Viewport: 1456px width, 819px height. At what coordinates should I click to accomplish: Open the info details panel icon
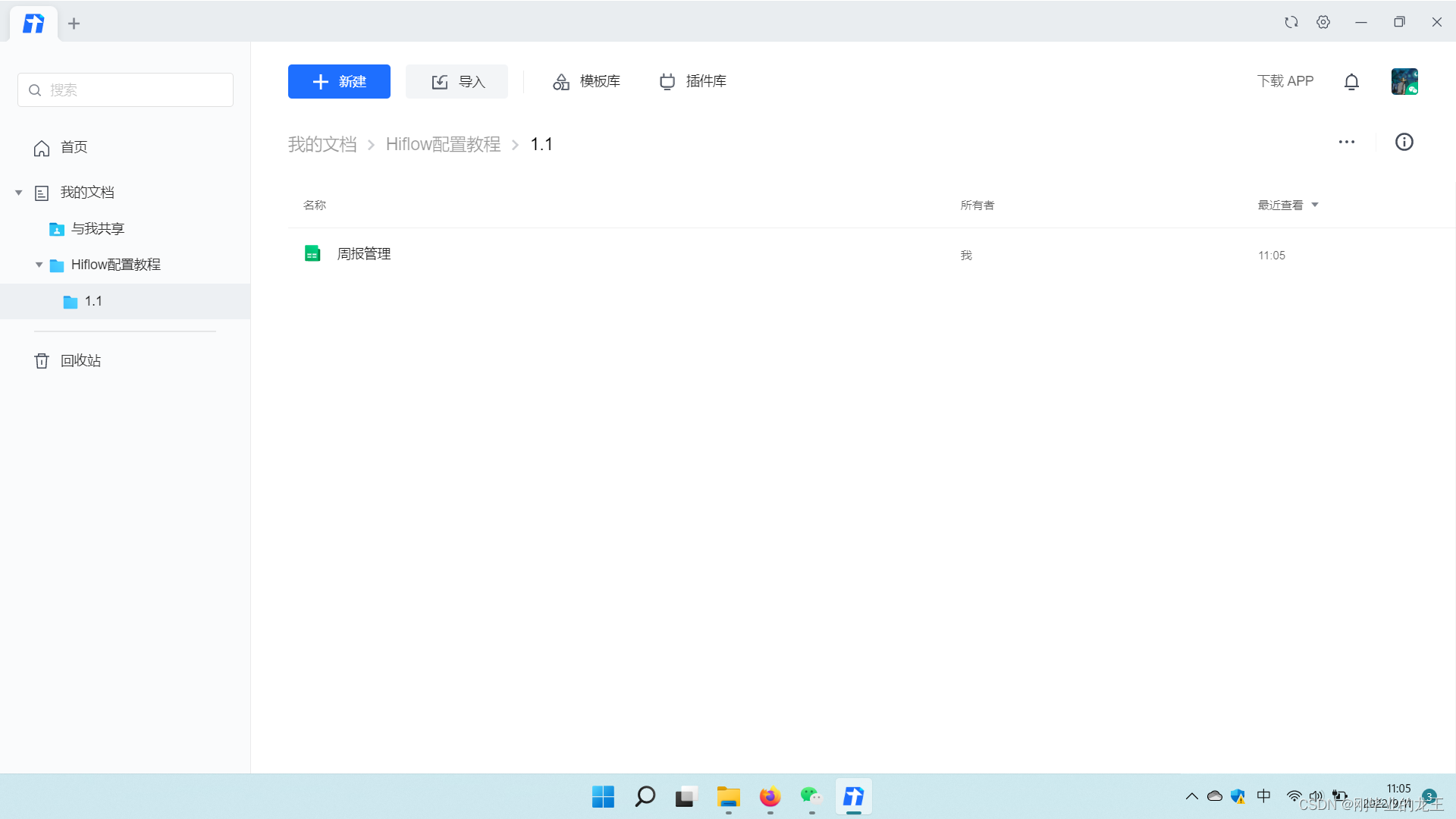pyautogui.click(x=1404, y=143)
